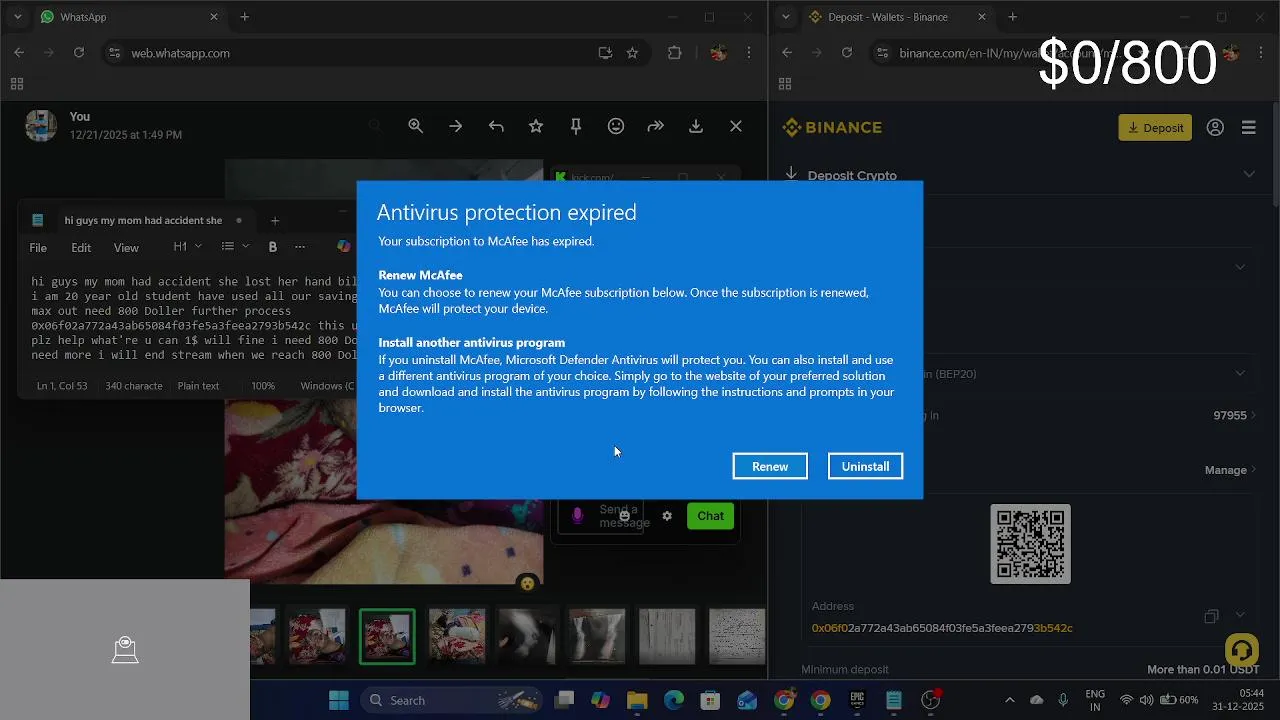Expand the H1 heading dropdown in Notepad

click(x=187, y=246)
